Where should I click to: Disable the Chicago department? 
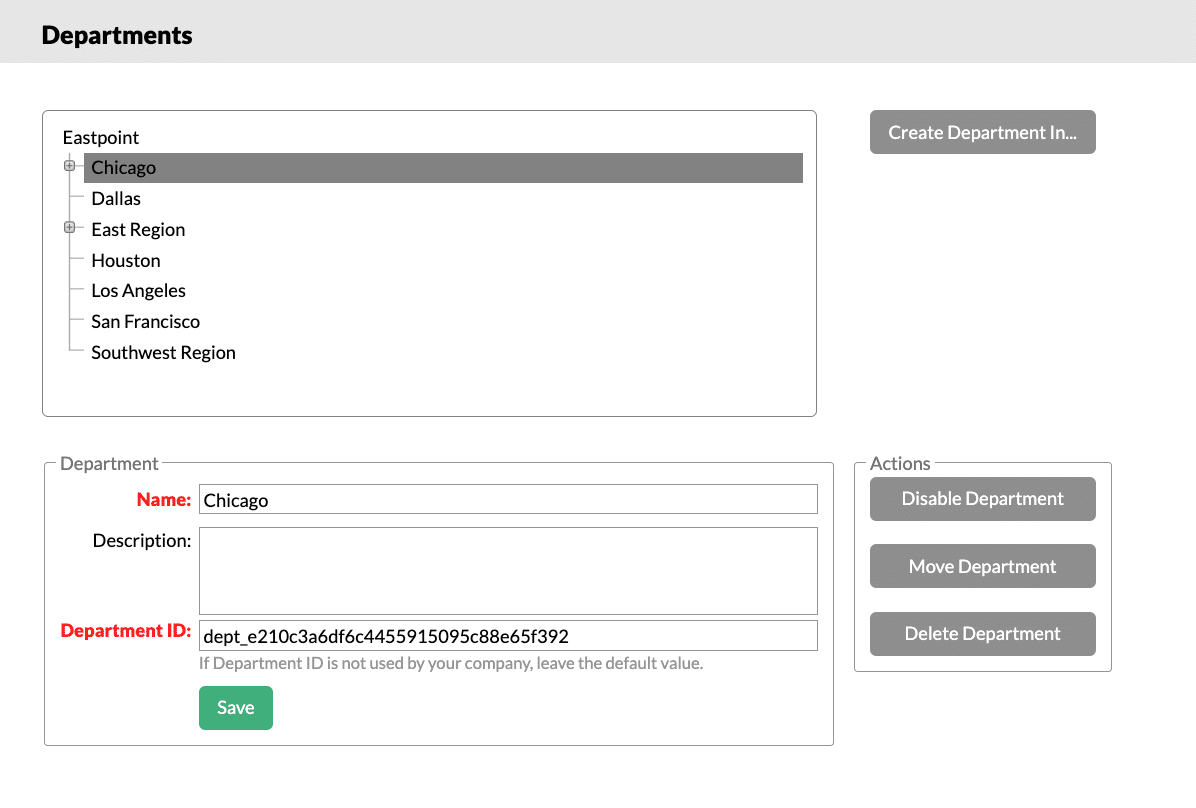(982, 498)
